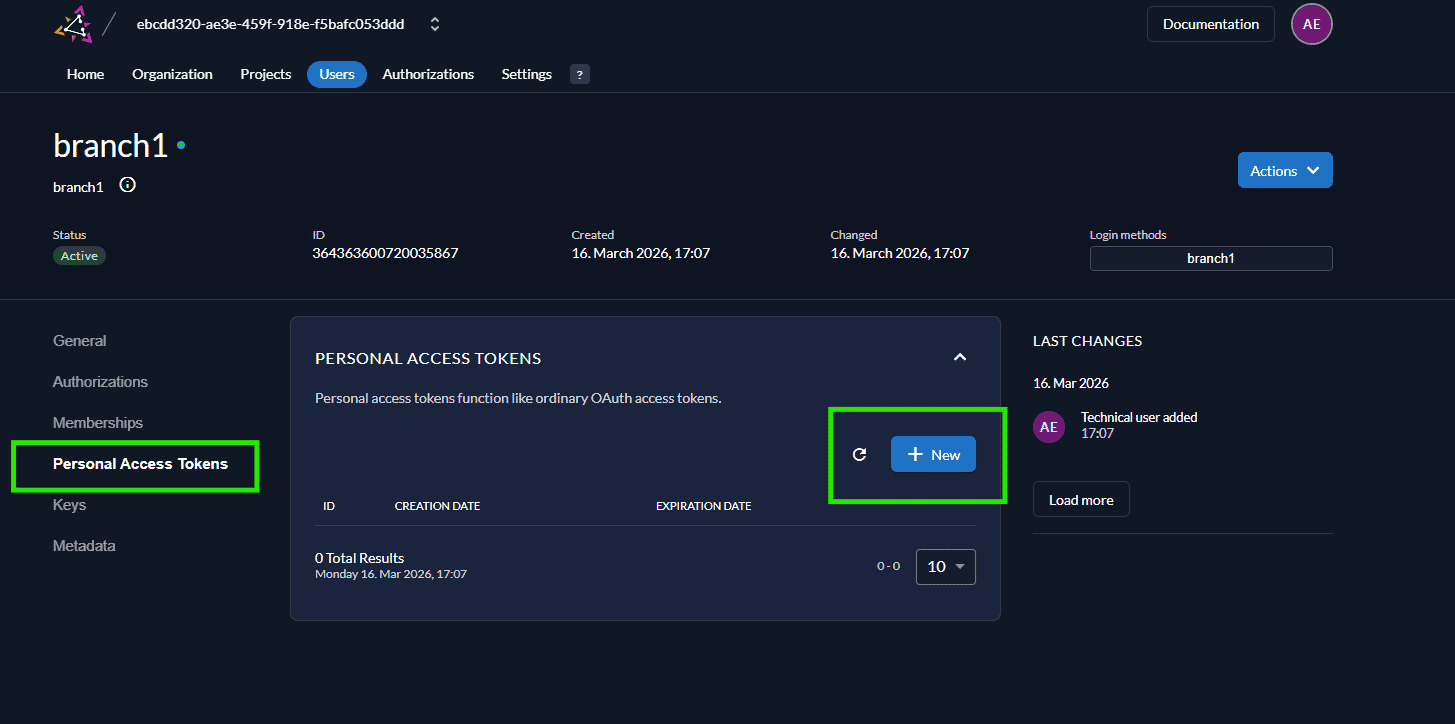Collapse the Personal Access Tokens panel

[959, 357]
